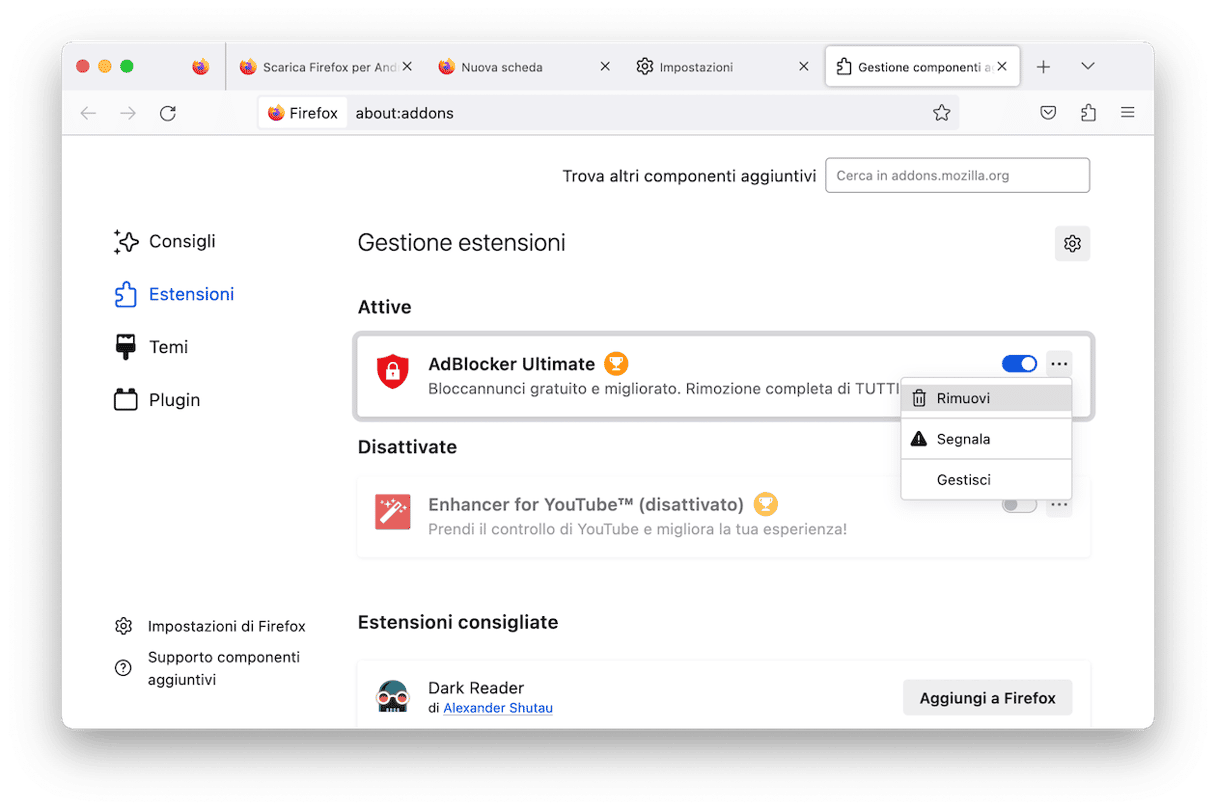The width and height of the screenshot is (1216, 810).
Task: Choose Rimuovi from the context menu
Action: (963, 398)
